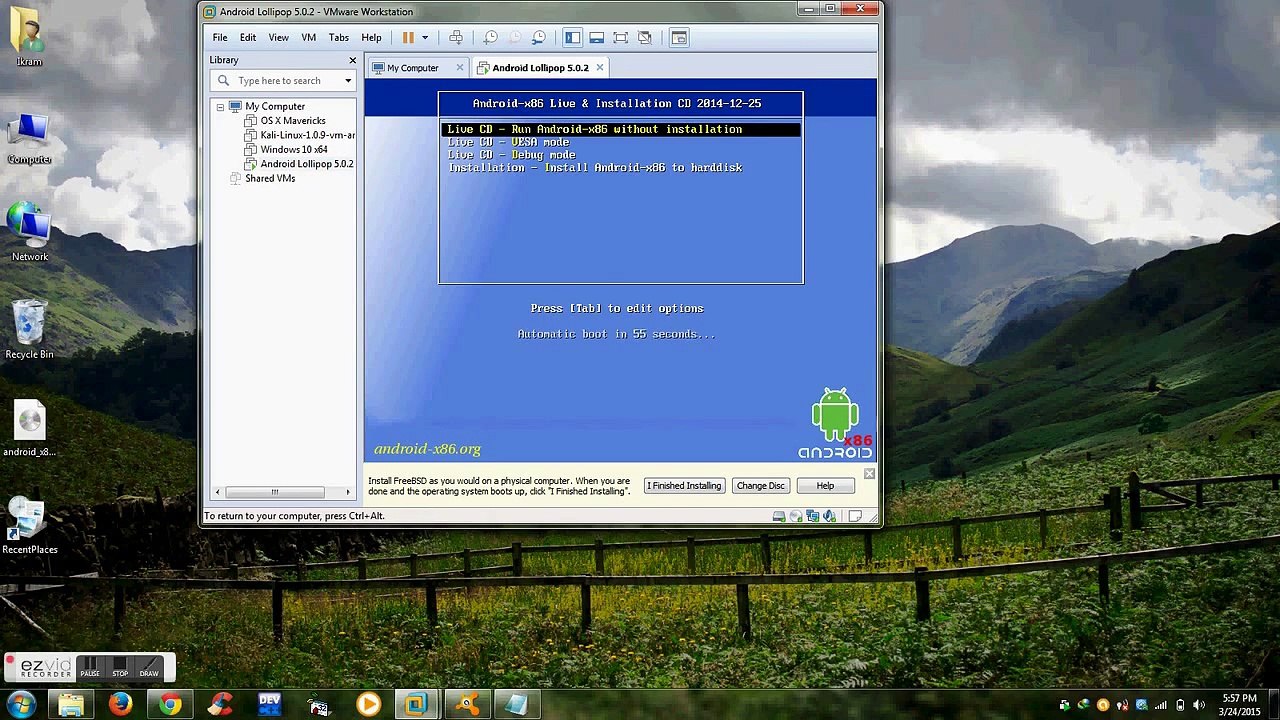Pause the ezvid recording
Image resolution: width=1280 pixels, height=720 pixels.
(90, 667)
